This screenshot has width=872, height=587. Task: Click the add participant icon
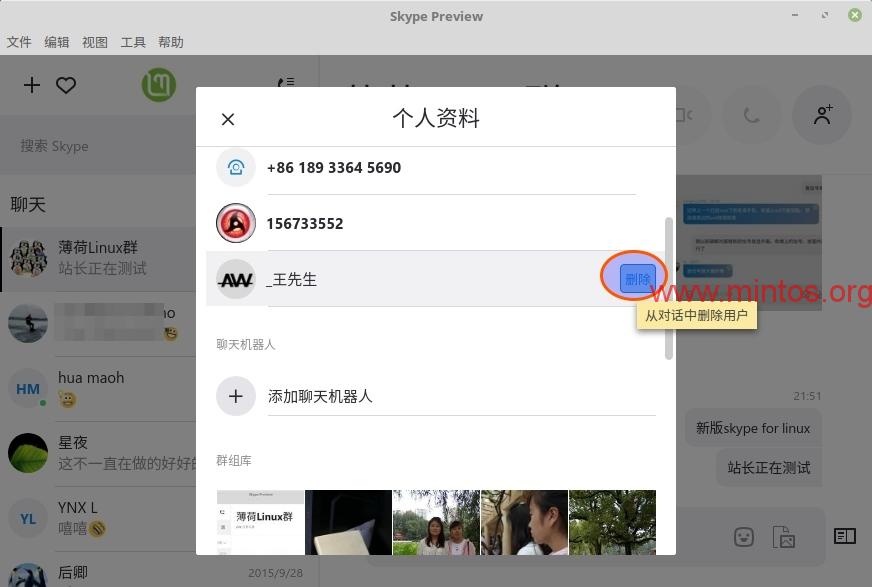822,115
